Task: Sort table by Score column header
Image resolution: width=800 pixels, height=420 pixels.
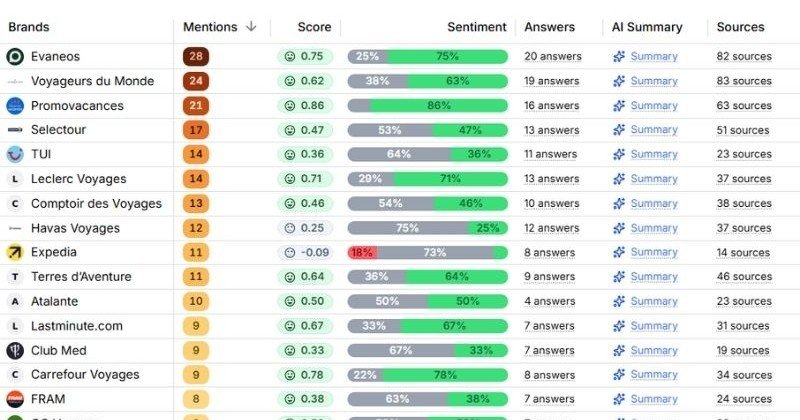Action: 314,27
